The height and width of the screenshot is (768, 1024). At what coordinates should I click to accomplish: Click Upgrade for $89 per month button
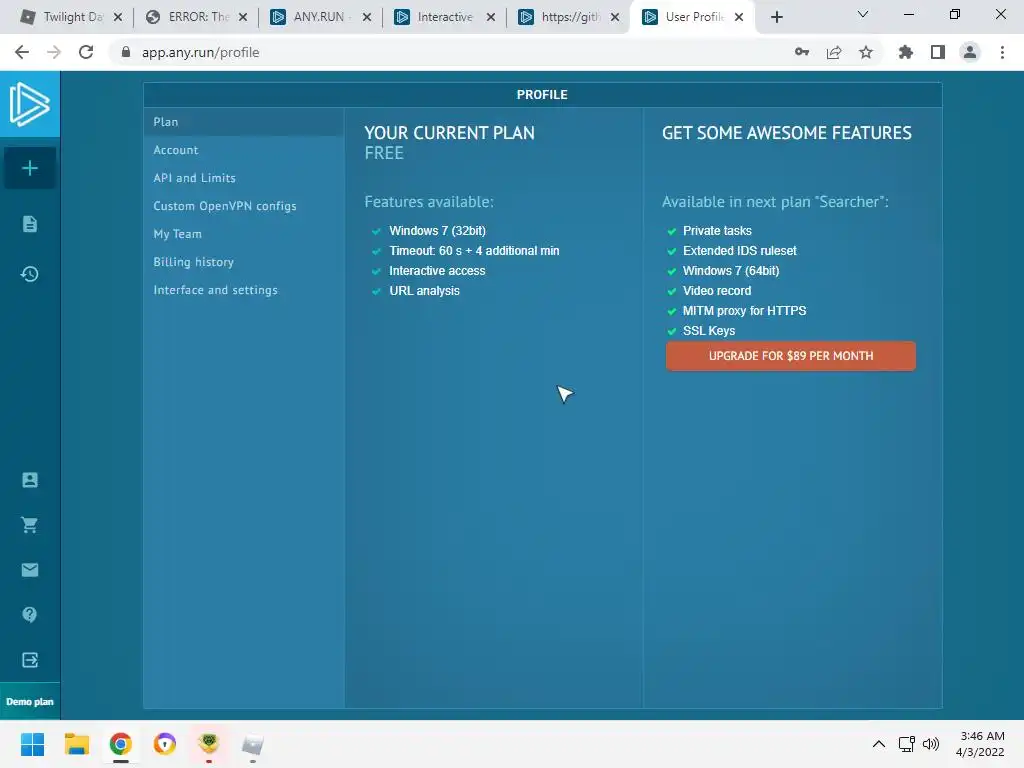click(790, 356)
